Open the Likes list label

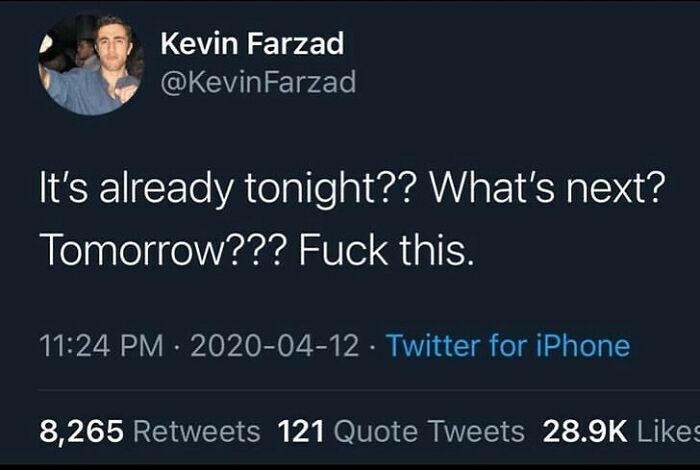click(x=668, y=432)
